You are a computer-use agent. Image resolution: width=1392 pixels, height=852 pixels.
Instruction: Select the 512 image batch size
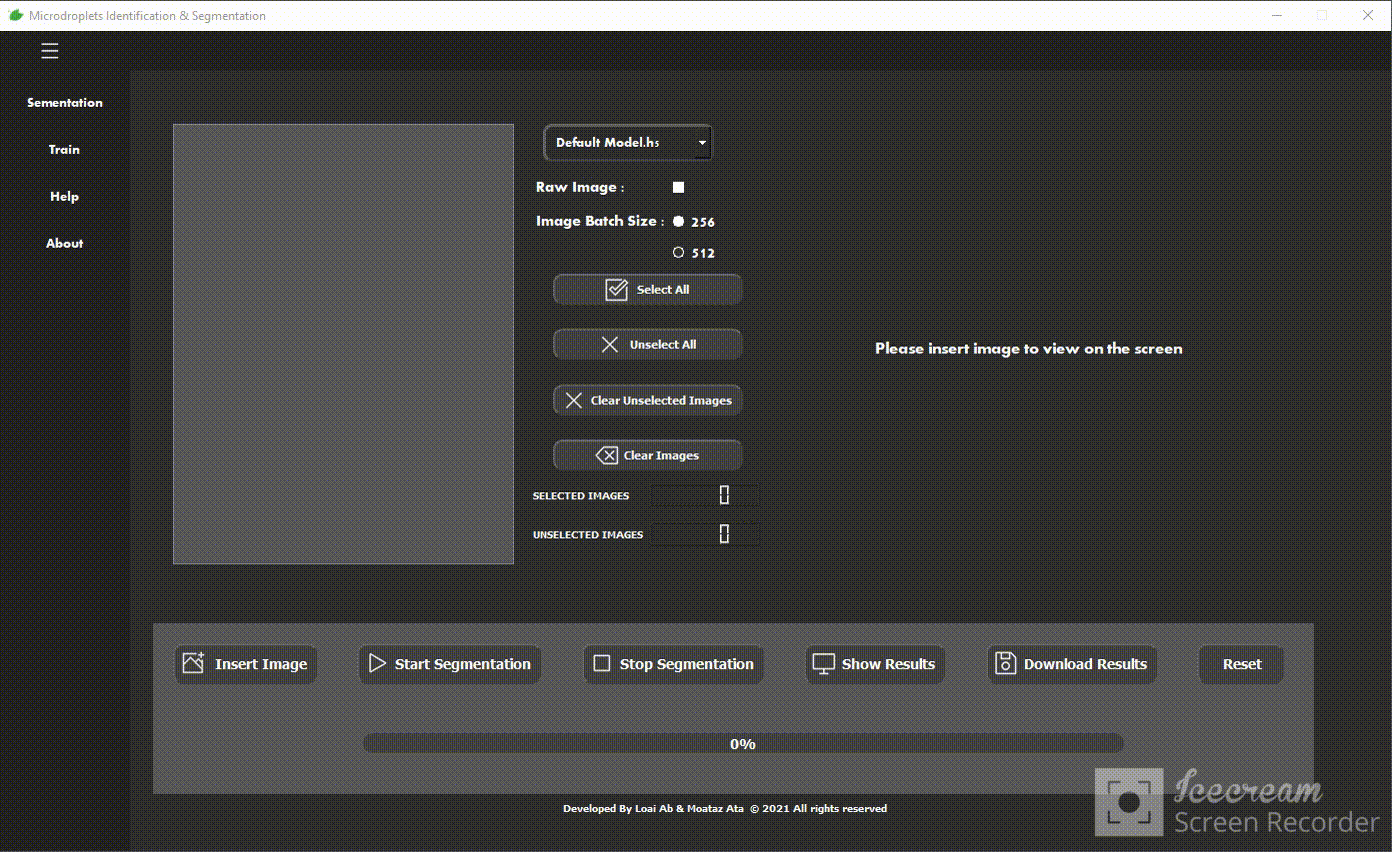679,253
